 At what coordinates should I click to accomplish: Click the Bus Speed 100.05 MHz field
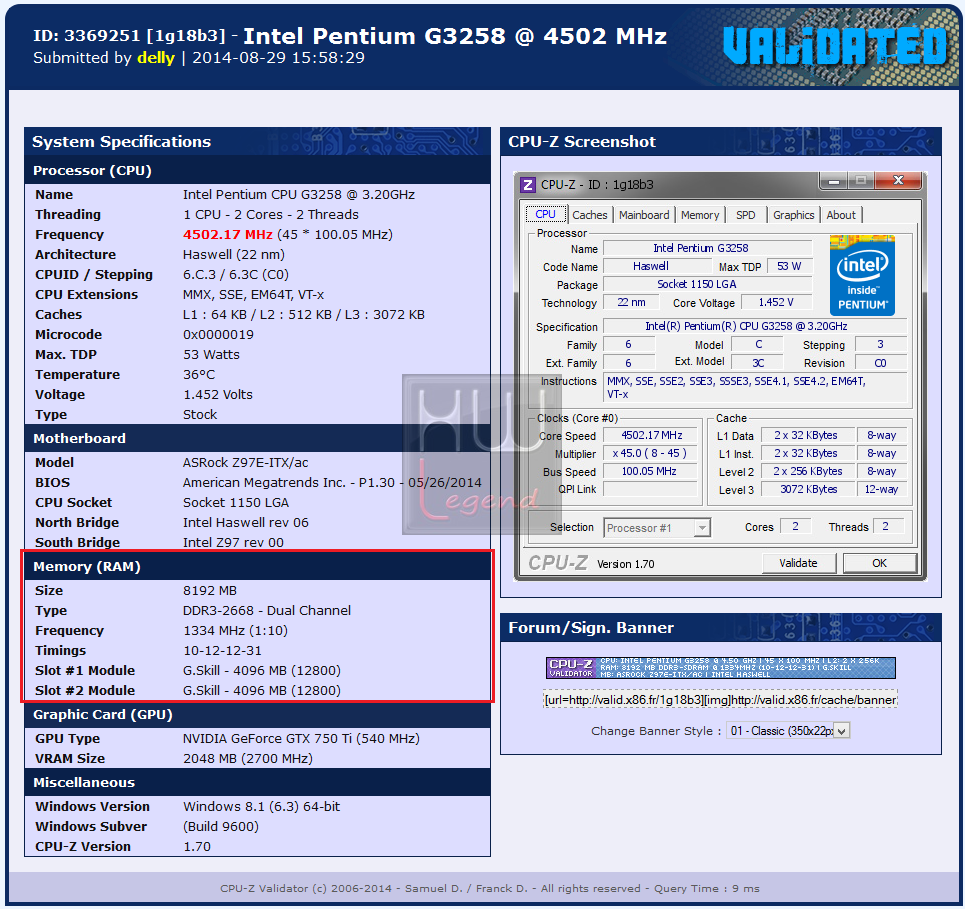[650, 471]
